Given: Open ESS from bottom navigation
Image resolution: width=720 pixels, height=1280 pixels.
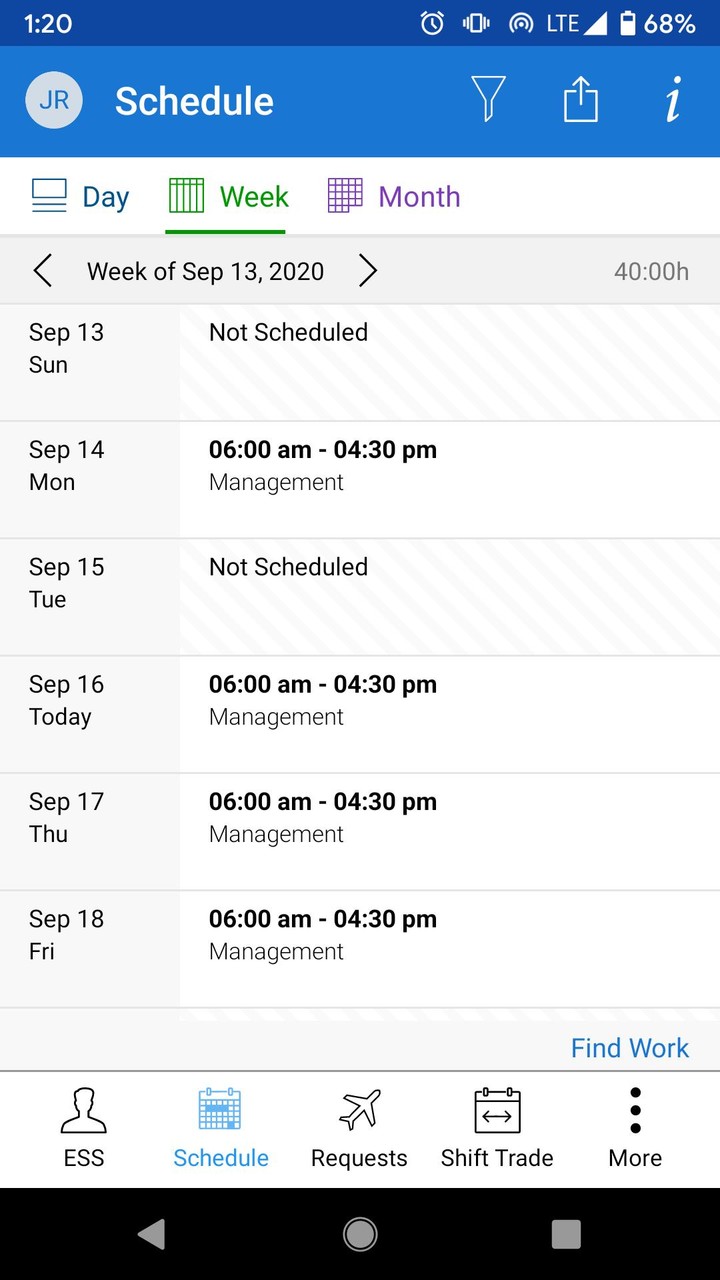Looking at the screenshot, I should (84, 1128).
